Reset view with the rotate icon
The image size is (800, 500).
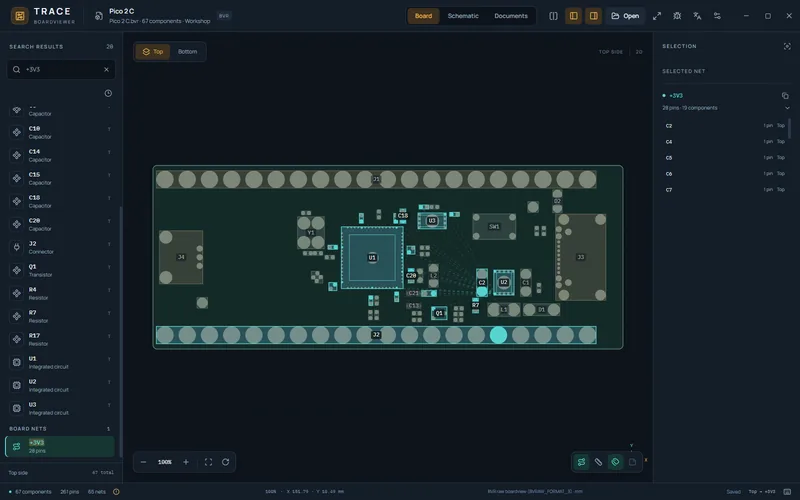pos(226,462)
